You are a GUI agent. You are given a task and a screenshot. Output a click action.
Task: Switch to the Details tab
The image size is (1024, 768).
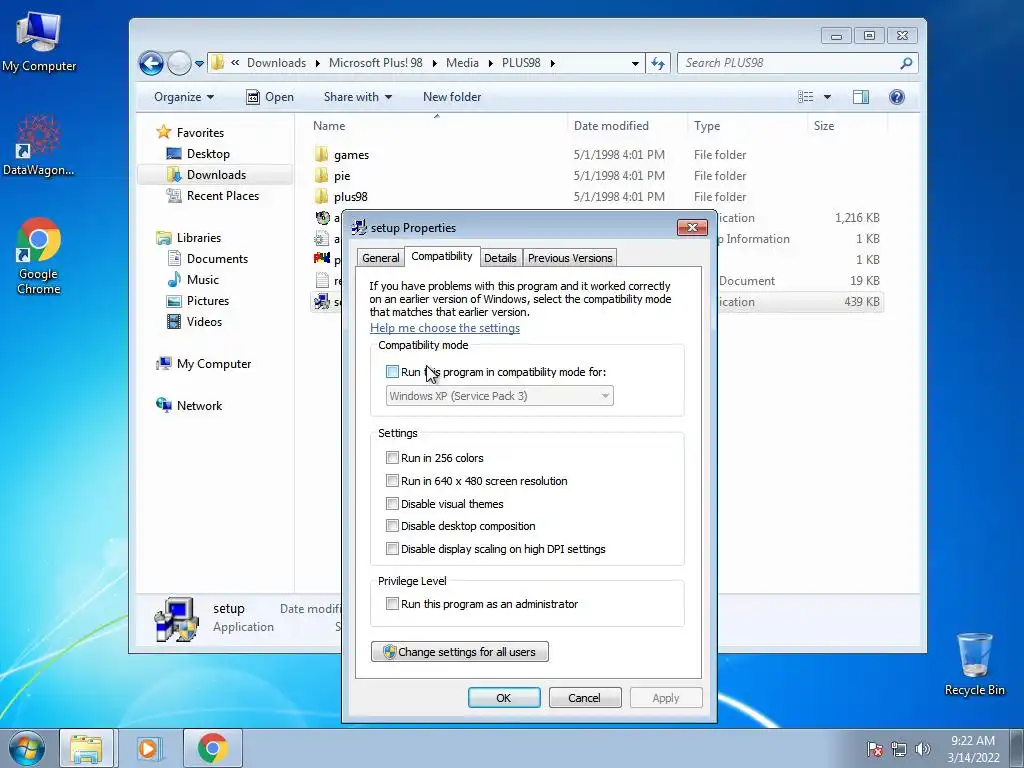[500, 258]
